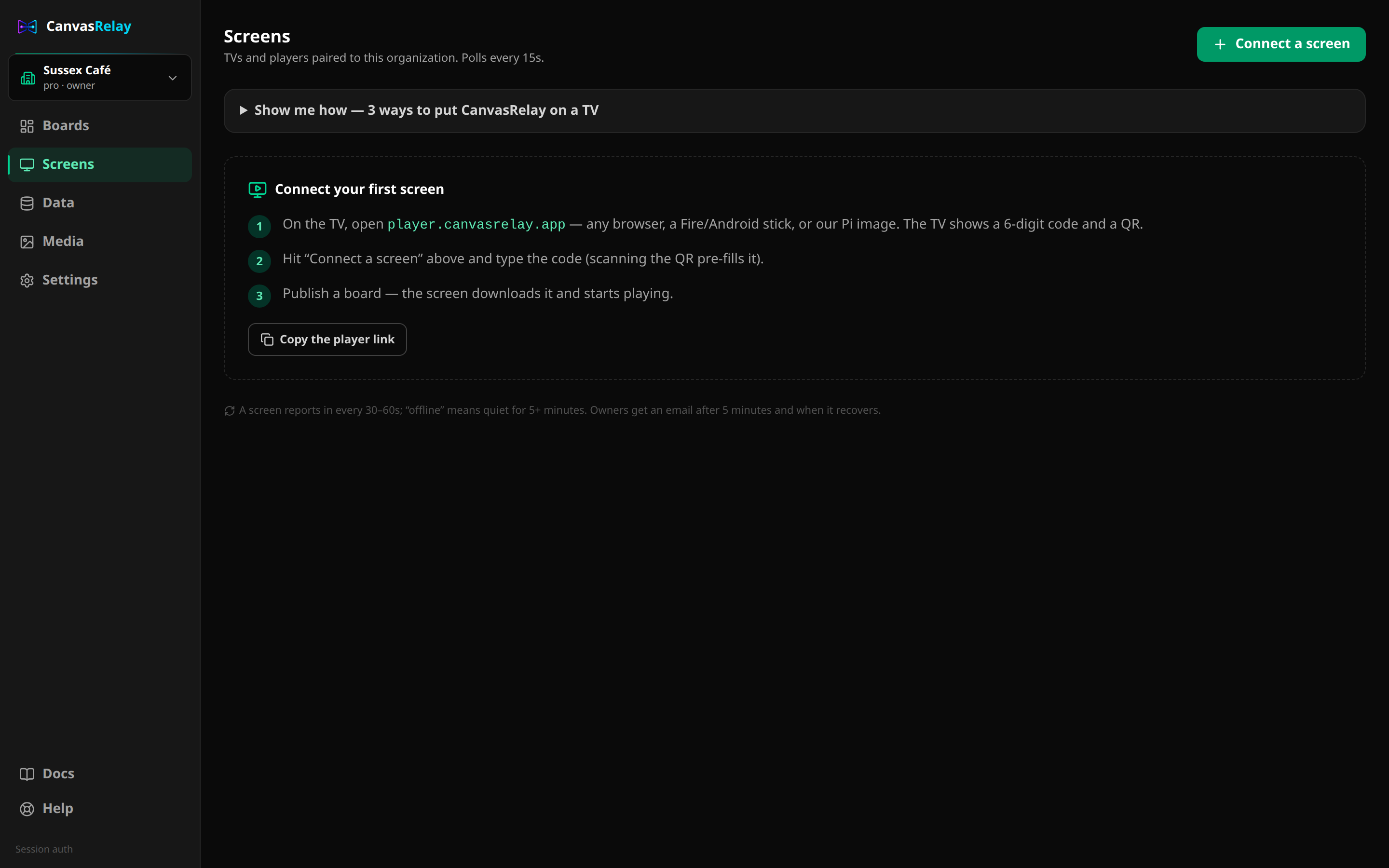Expand Show me how disclosure triangle

[x=244, y=110]
